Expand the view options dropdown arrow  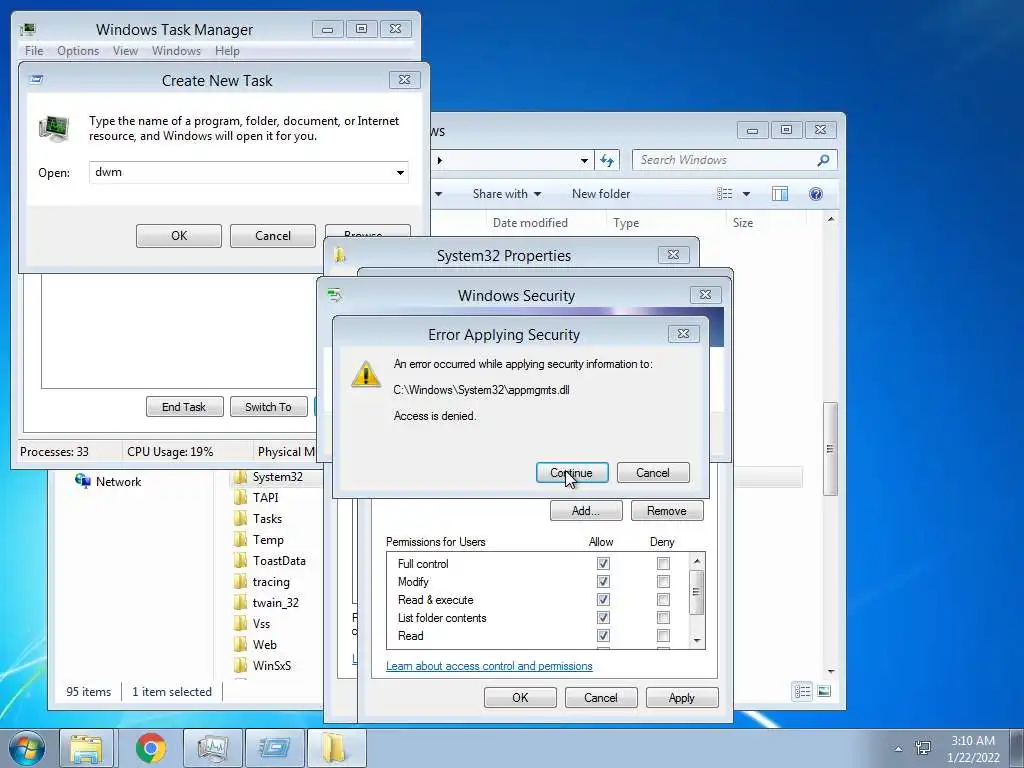tap(746, 194)
